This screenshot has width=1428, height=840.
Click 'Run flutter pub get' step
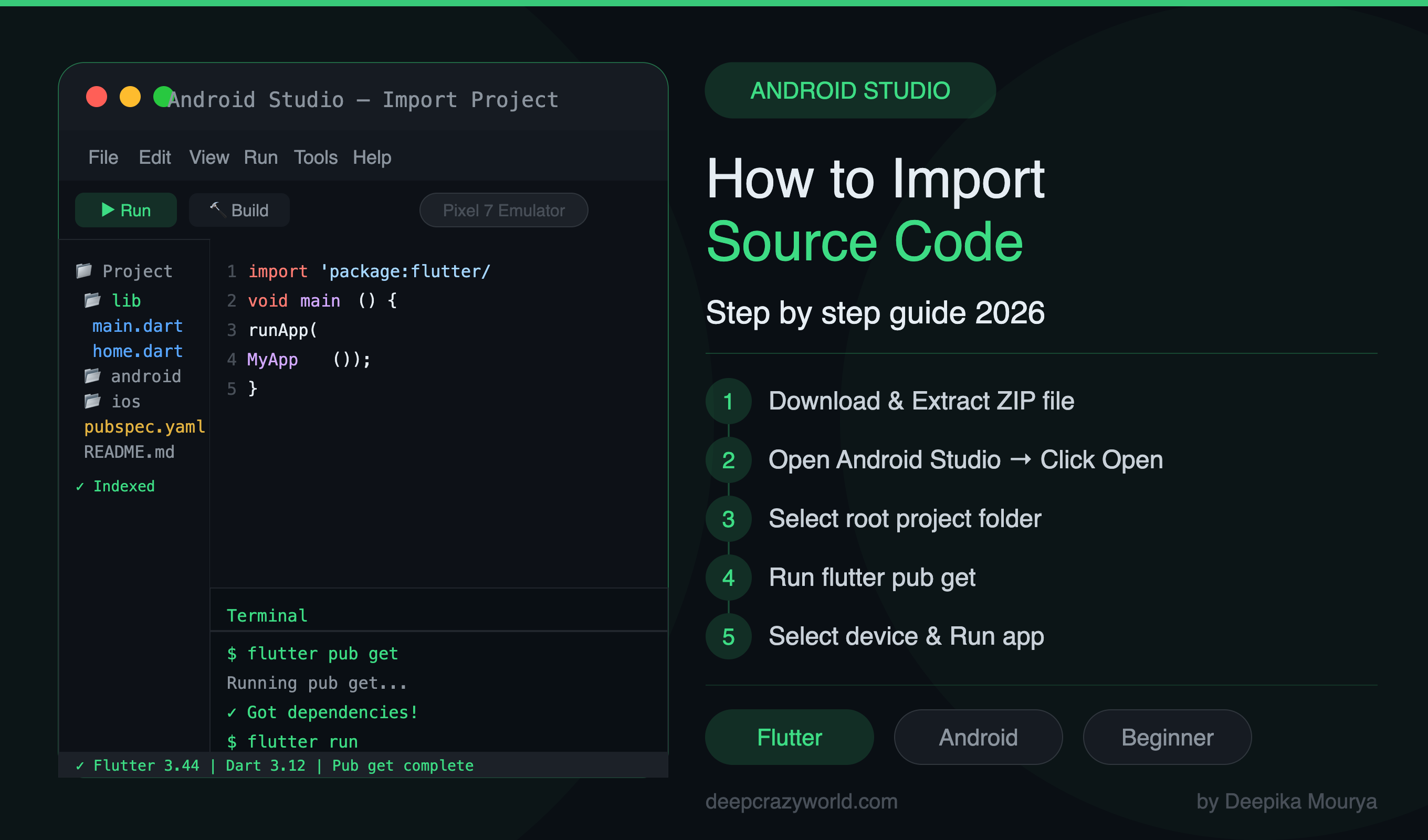pos(872,577)
